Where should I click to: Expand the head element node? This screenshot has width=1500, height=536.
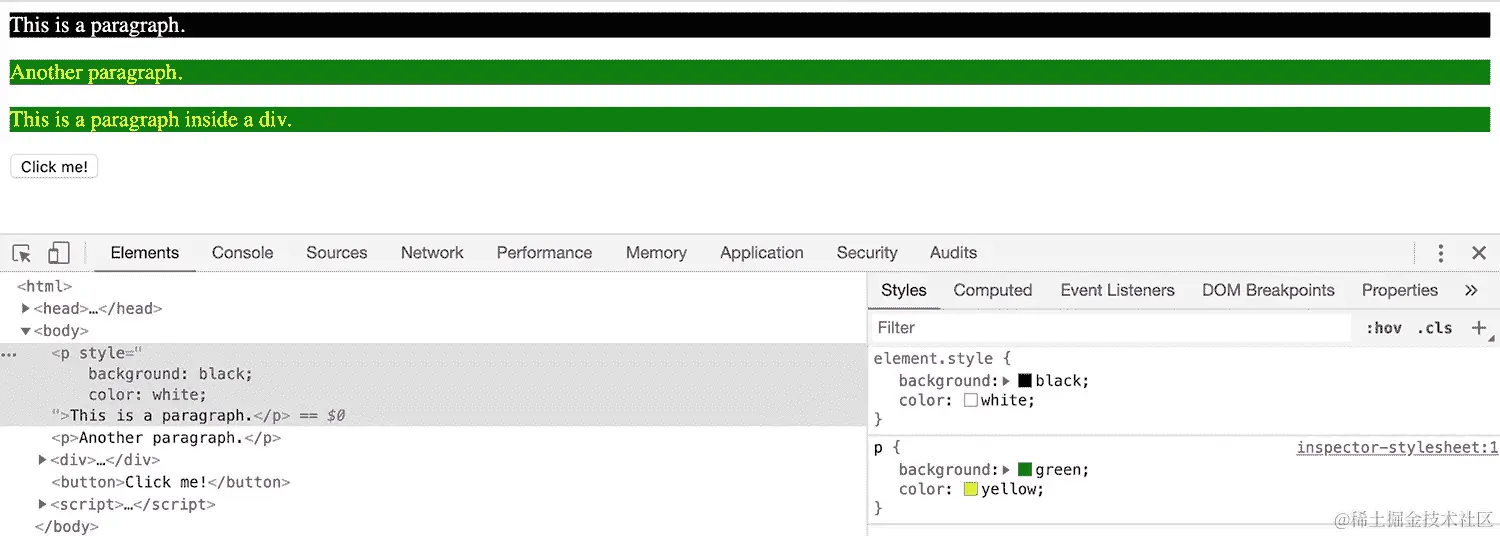coord(26,309)
